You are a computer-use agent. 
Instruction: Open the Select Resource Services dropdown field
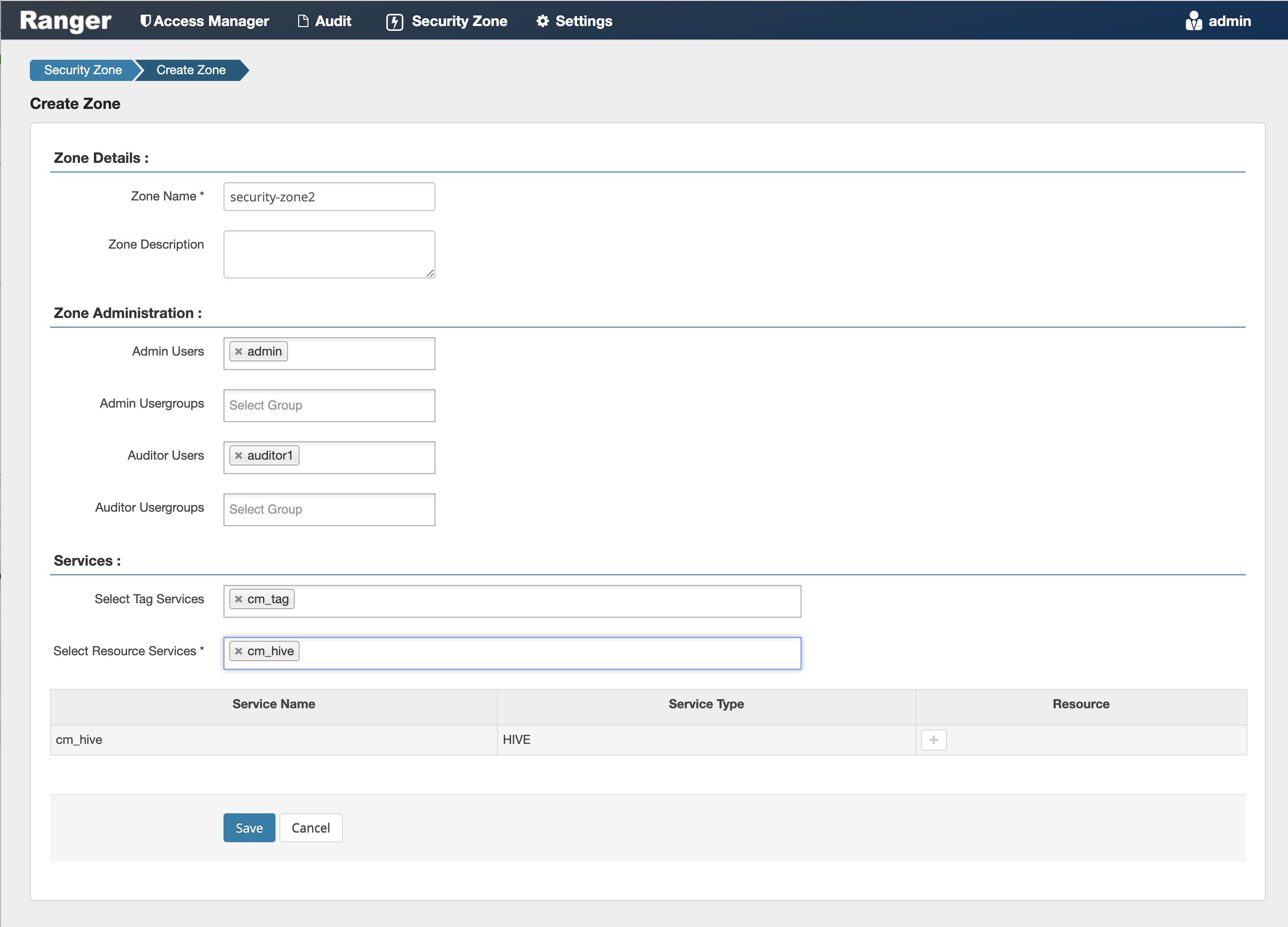[545, 653]
